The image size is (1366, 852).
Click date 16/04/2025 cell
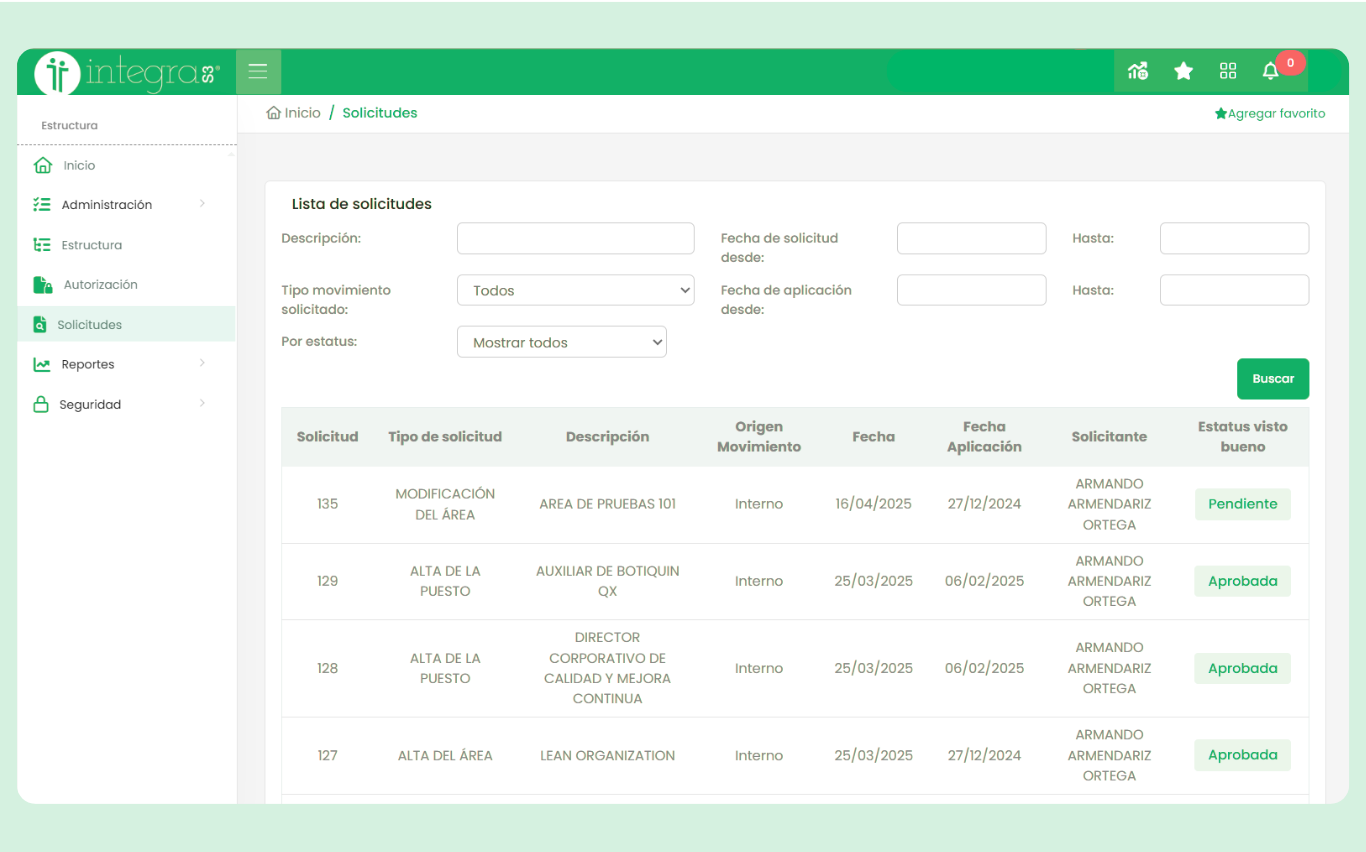873,504
